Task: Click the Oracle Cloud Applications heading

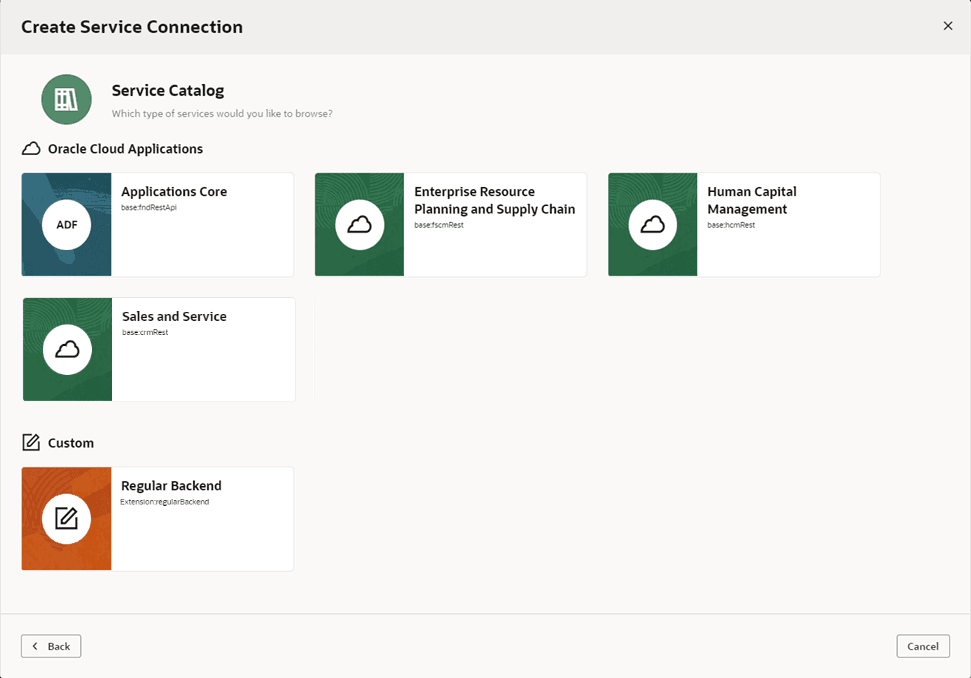Action: (125, 149)
